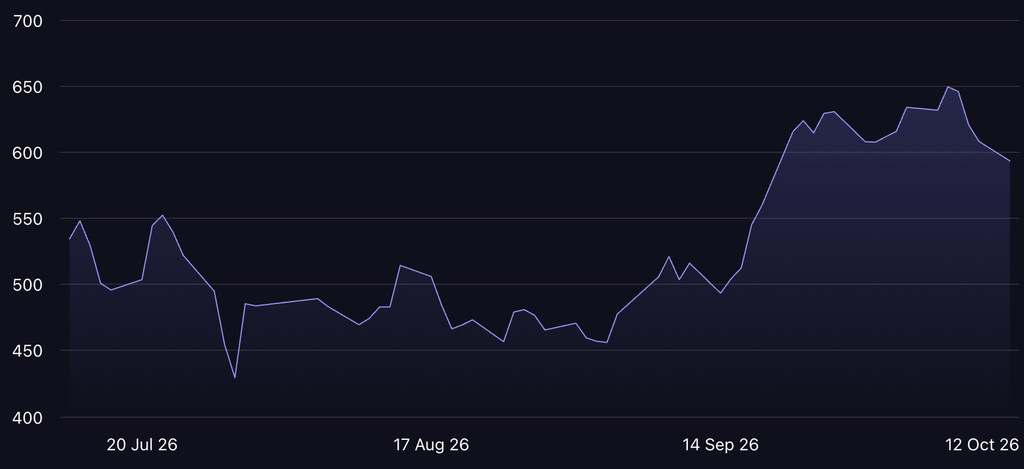
Task: Click the 650 y-axis label
Action: 27,87
